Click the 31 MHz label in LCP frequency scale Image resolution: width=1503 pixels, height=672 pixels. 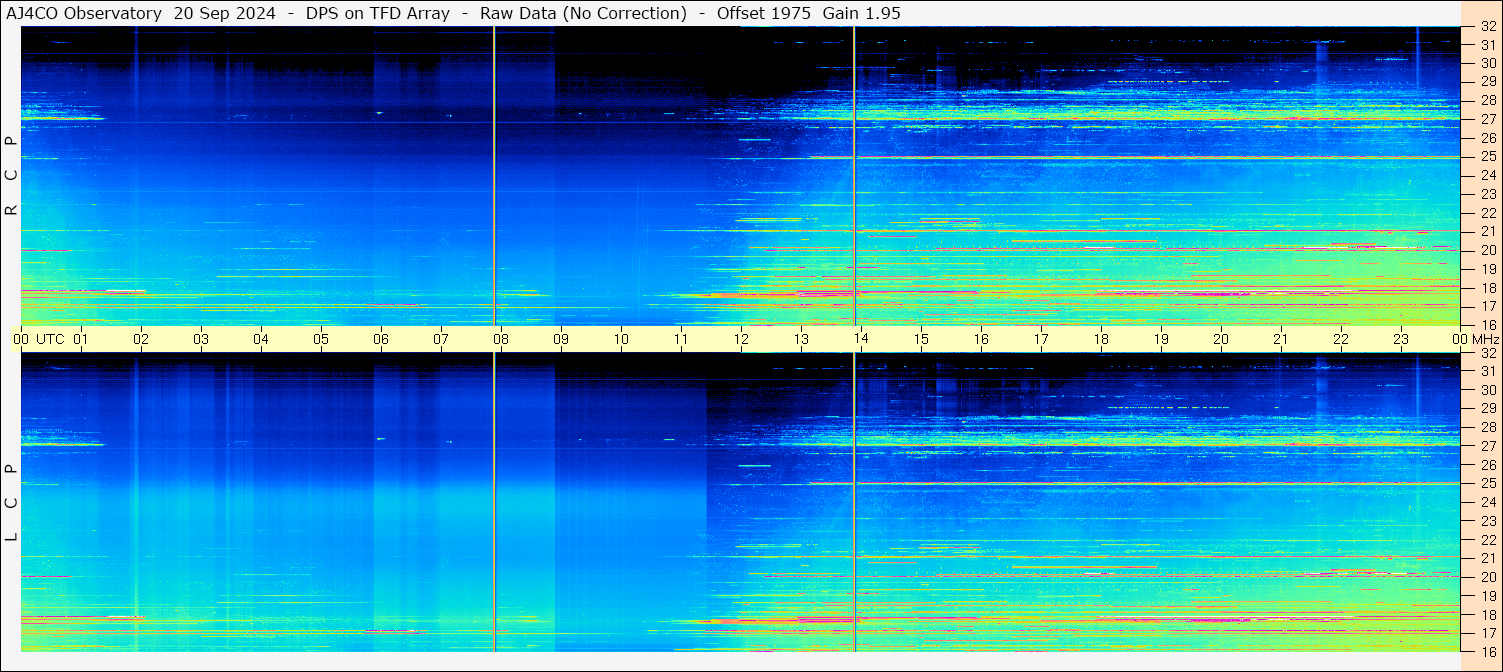1488,371
